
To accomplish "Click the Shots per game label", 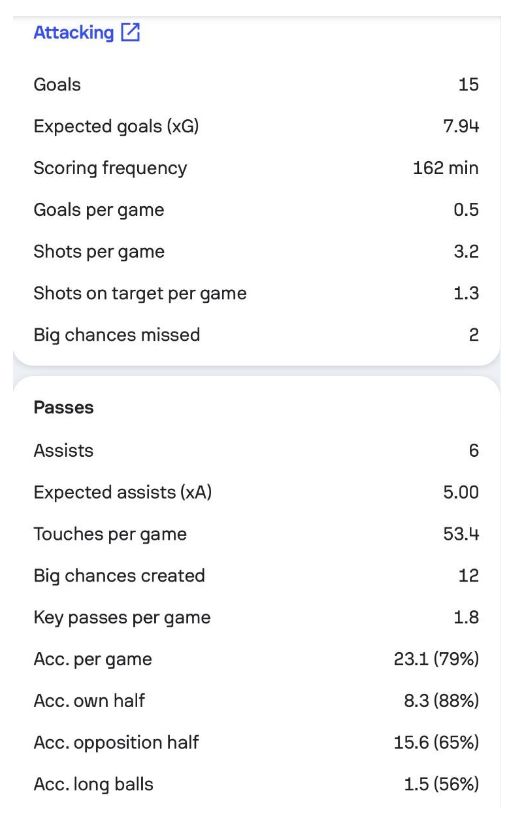I will 99,252.
